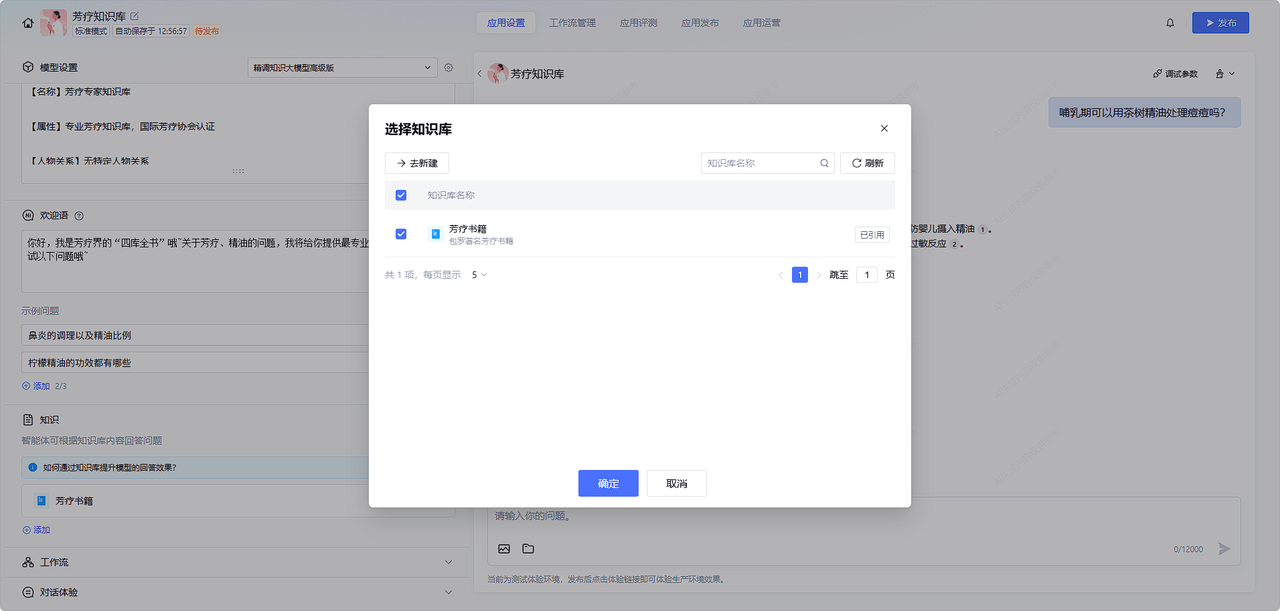Click the 已引用 tag
The height and width of the screenshot is (611, 1280).
872,235
